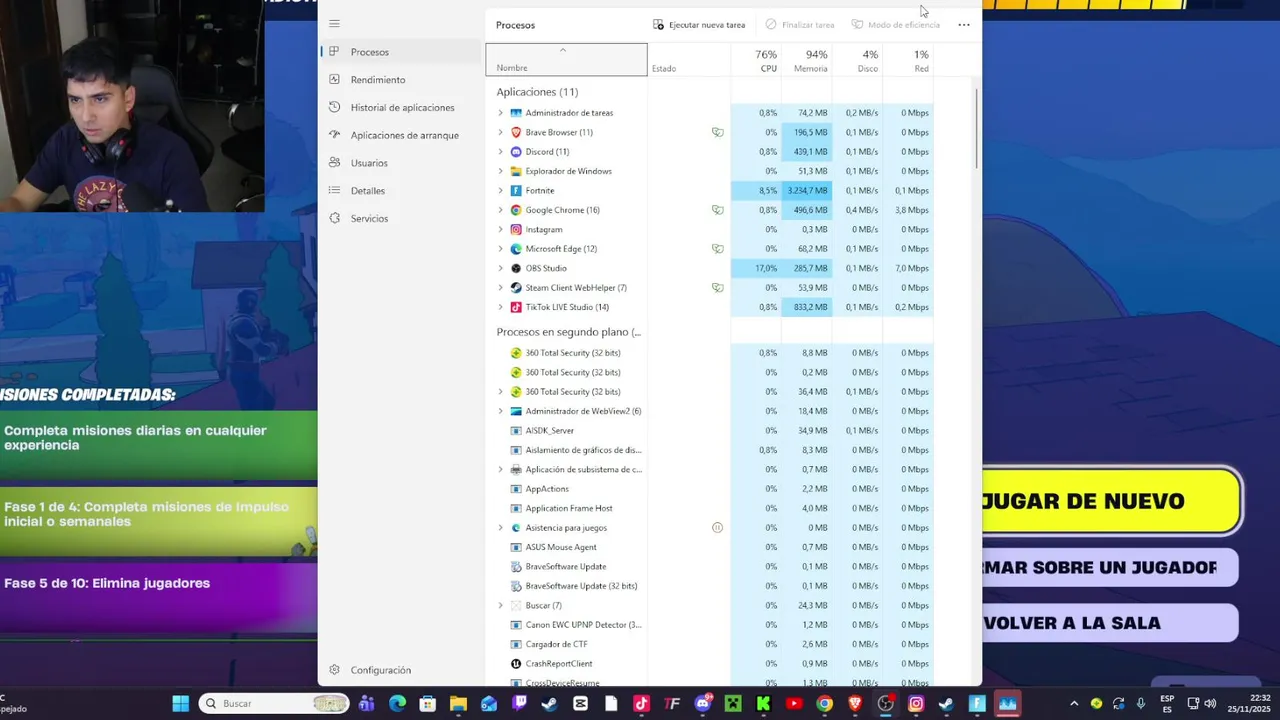Click the Microsoft Edge icon in list
Viewport: 1280px width, 720px height.
point(516,249)
